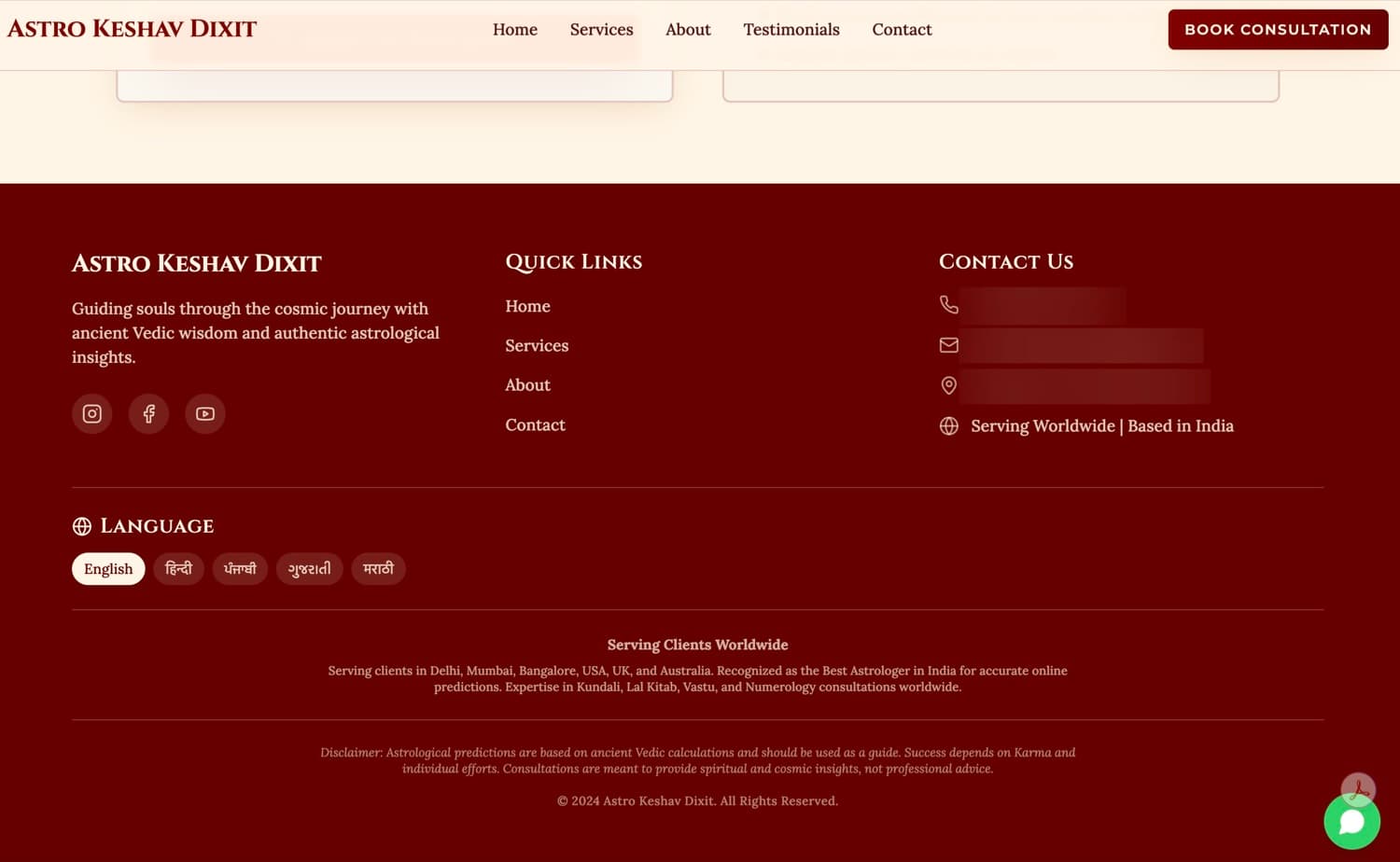Click the Language heading text
Image resolution: width=1400 pixels, height=862 pixels.
157,526
